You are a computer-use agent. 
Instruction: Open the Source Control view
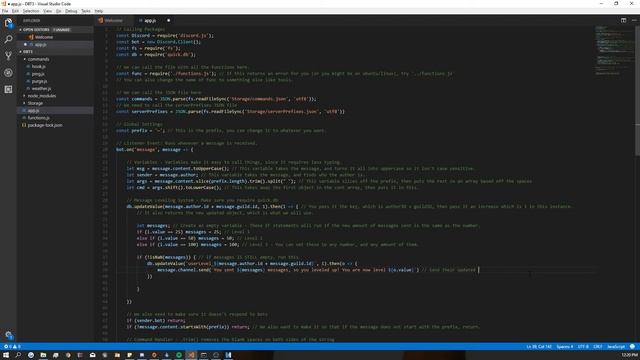(8, 56)
